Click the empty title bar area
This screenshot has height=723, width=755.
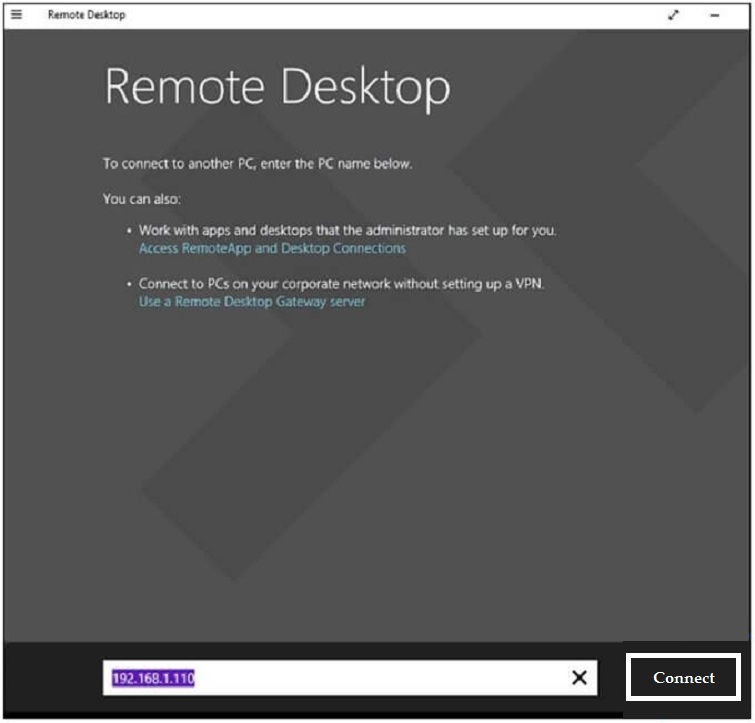click(x=400, y=15)
